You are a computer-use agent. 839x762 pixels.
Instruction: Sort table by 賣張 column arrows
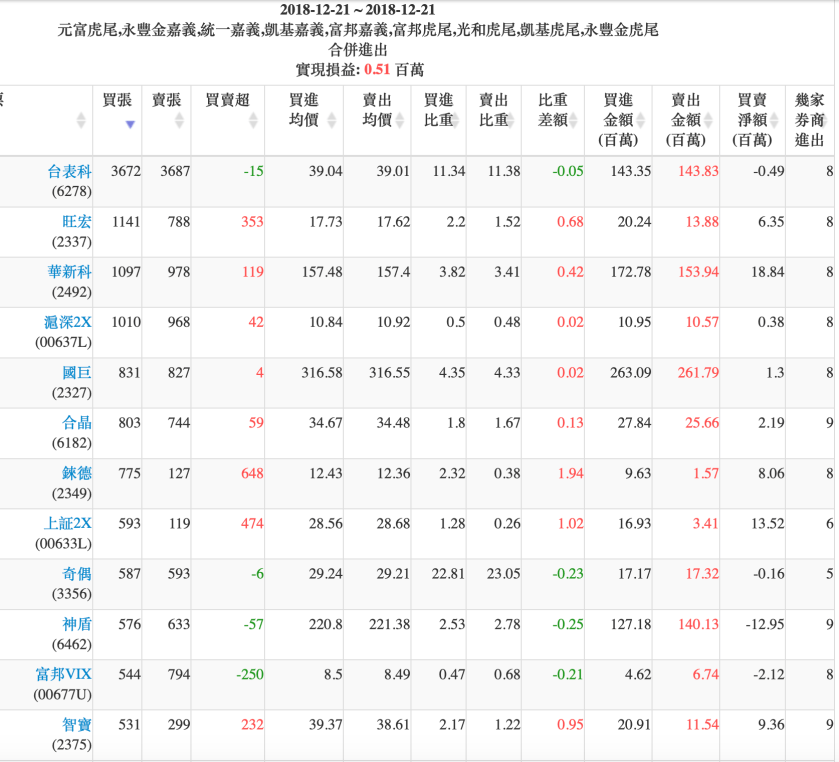(x=179, y=121)
